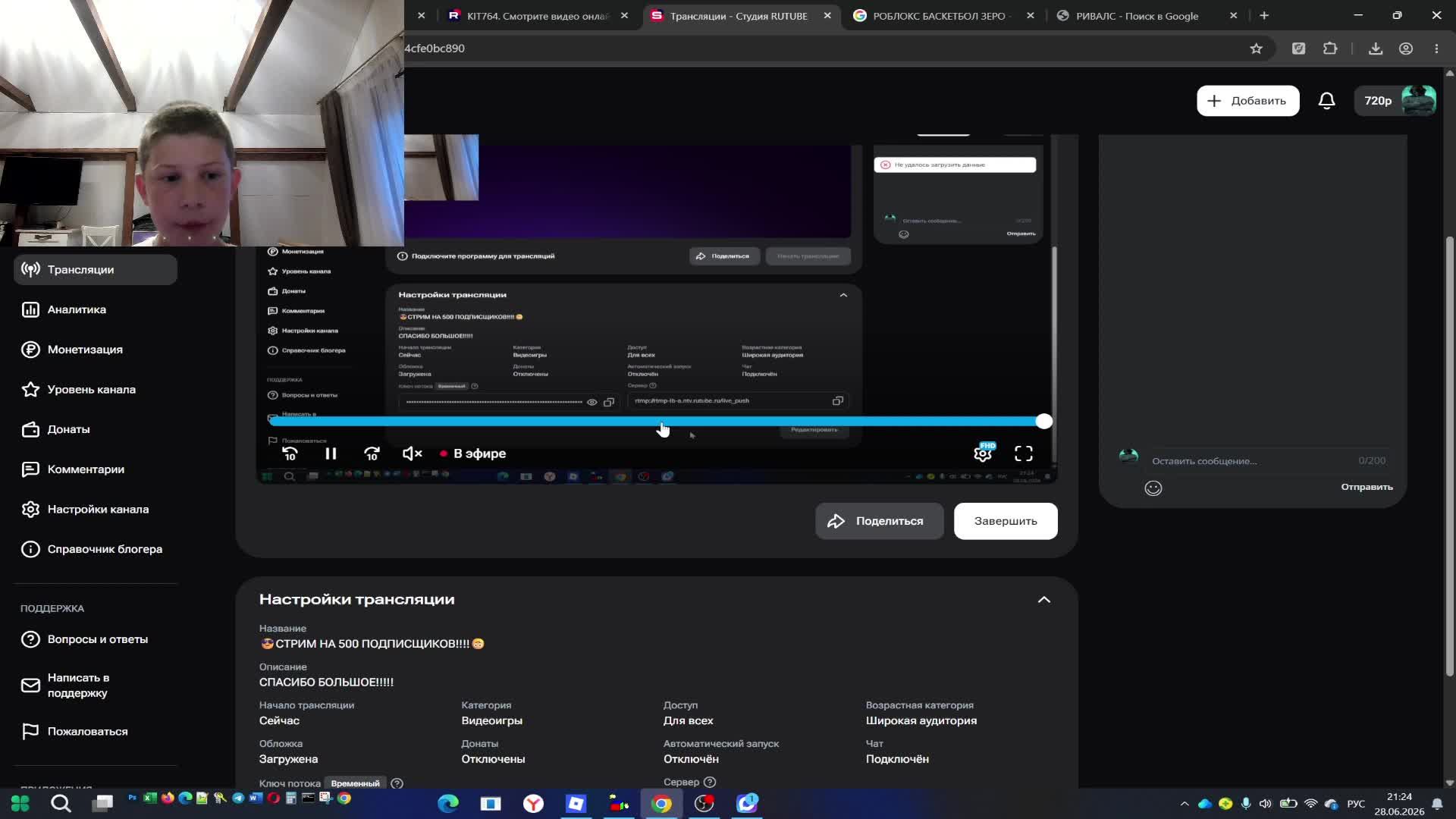Open the profile avatar menu
The width and height of the screenshot is (1456, 819).
[x=1418, y=101]
